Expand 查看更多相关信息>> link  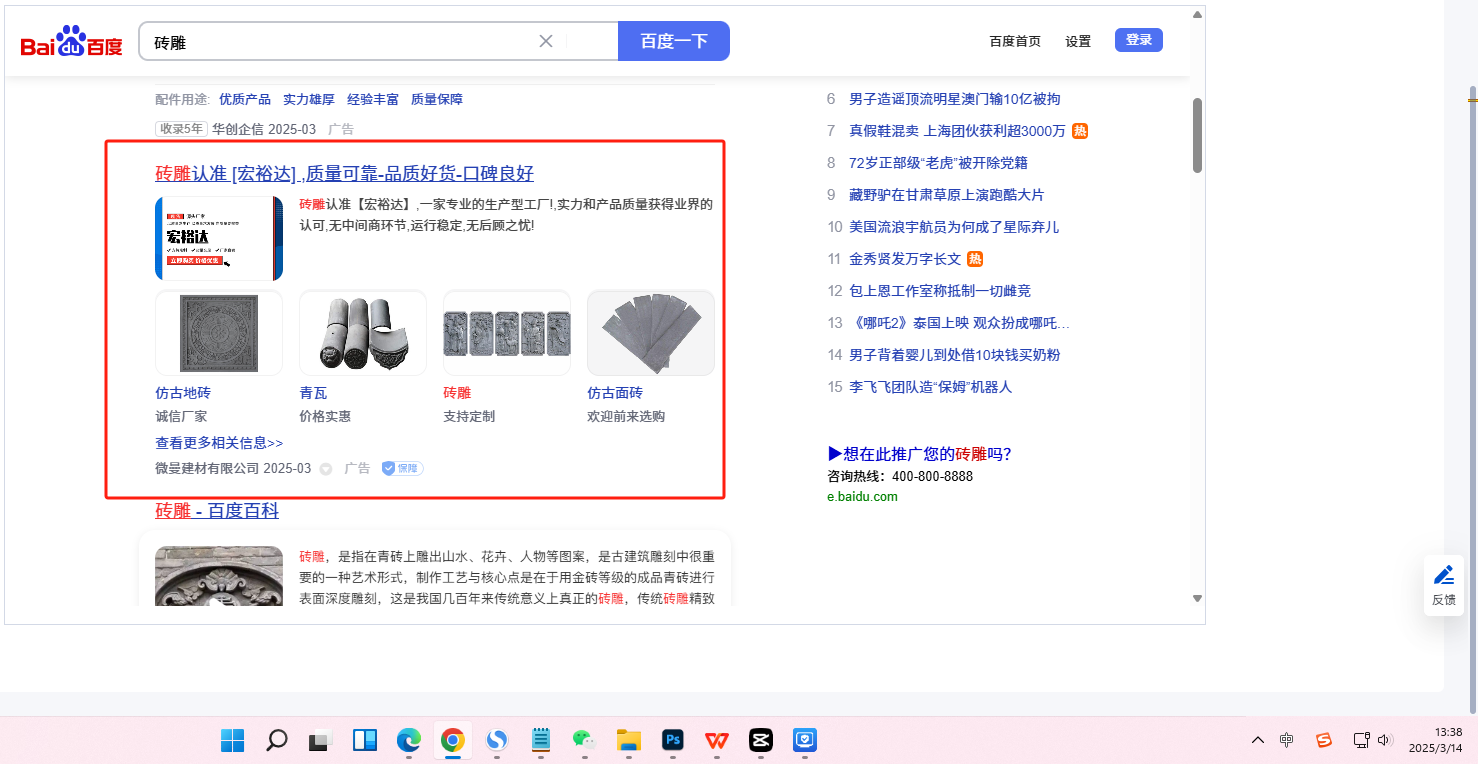pos(219,443)
